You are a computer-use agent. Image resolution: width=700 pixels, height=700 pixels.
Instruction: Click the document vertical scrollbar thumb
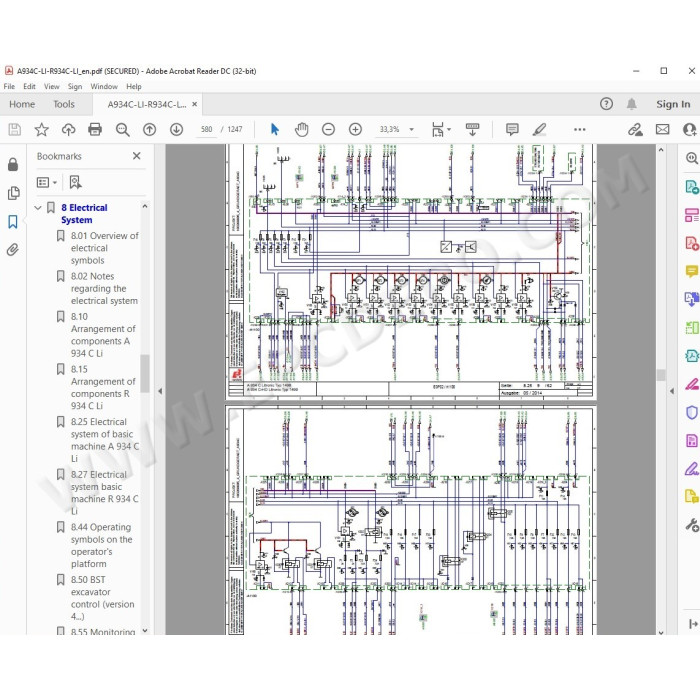tap(661, 375)
